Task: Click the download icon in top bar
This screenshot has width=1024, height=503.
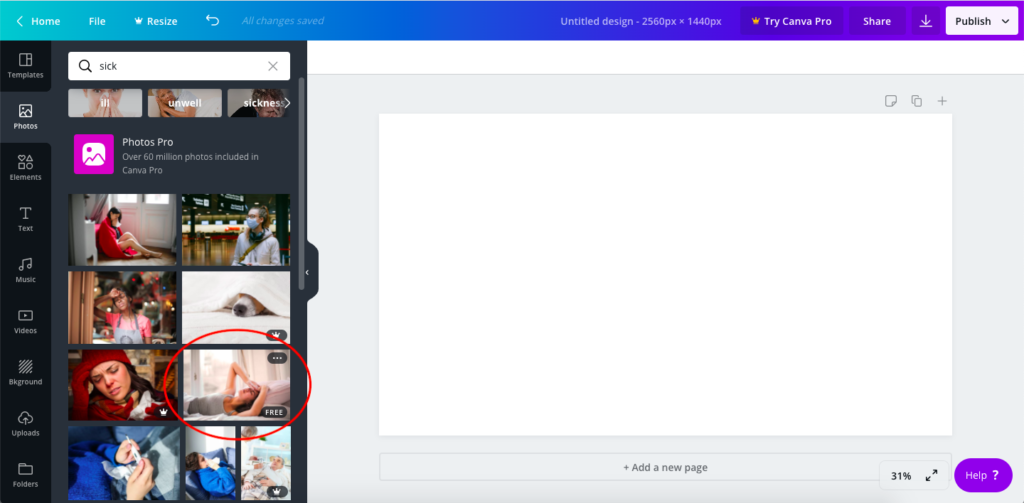Action: (925, 21)
